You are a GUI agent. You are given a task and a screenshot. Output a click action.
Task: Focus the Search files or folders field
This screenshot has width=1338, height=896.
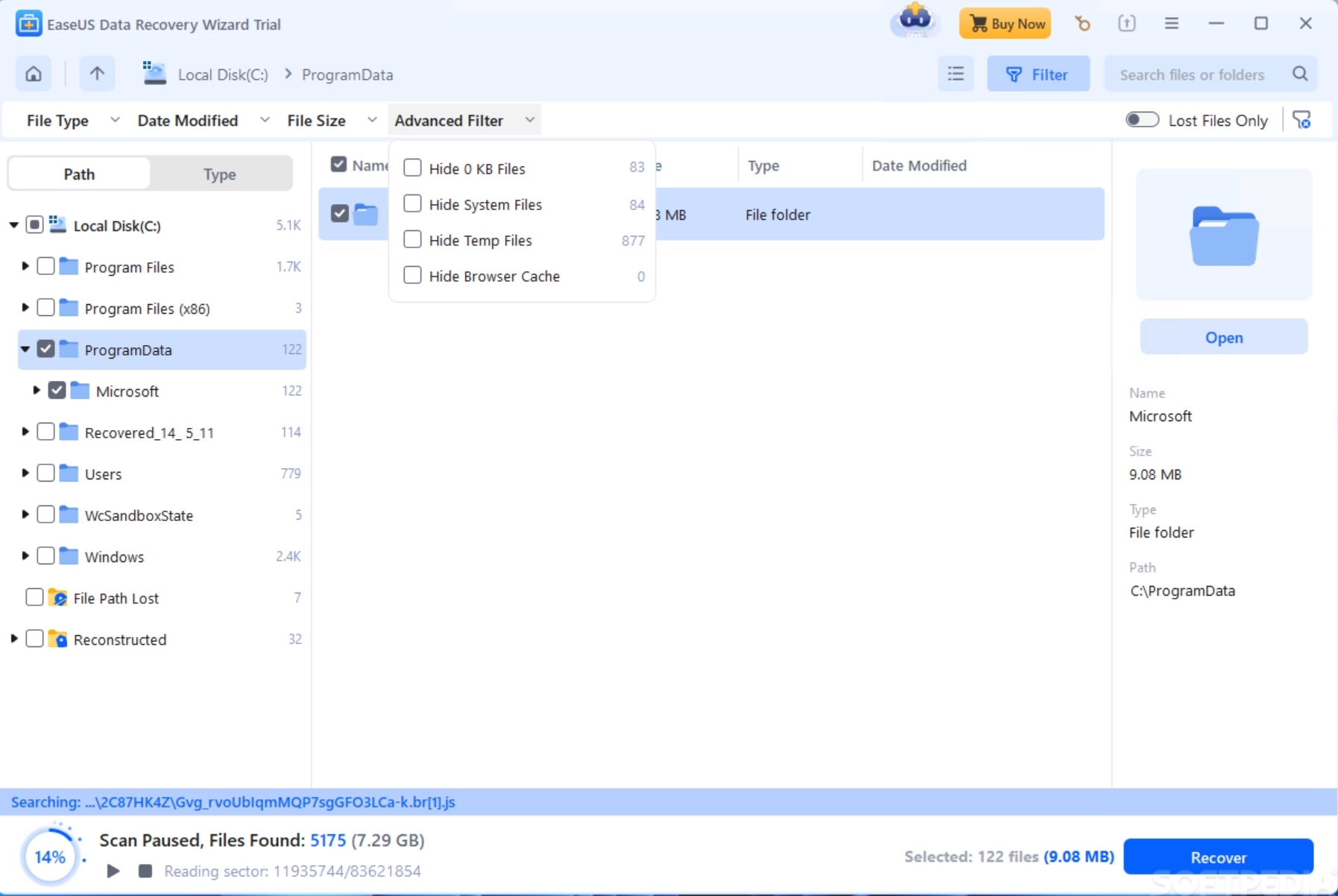1211,74
